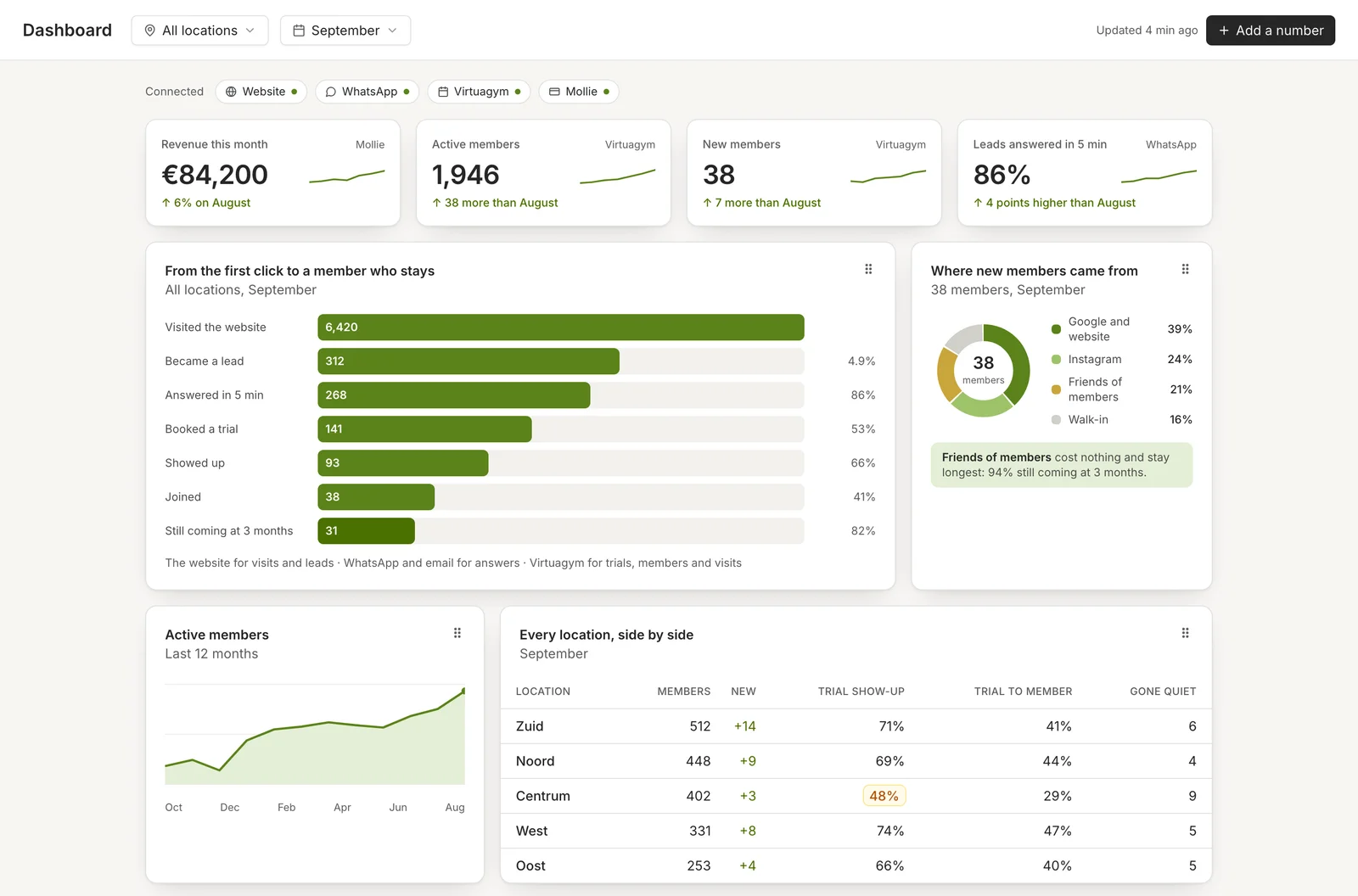The image size is (1358, 896).
Task: Select the Virtuagym connected chip
Action: [x=479, y=92]
